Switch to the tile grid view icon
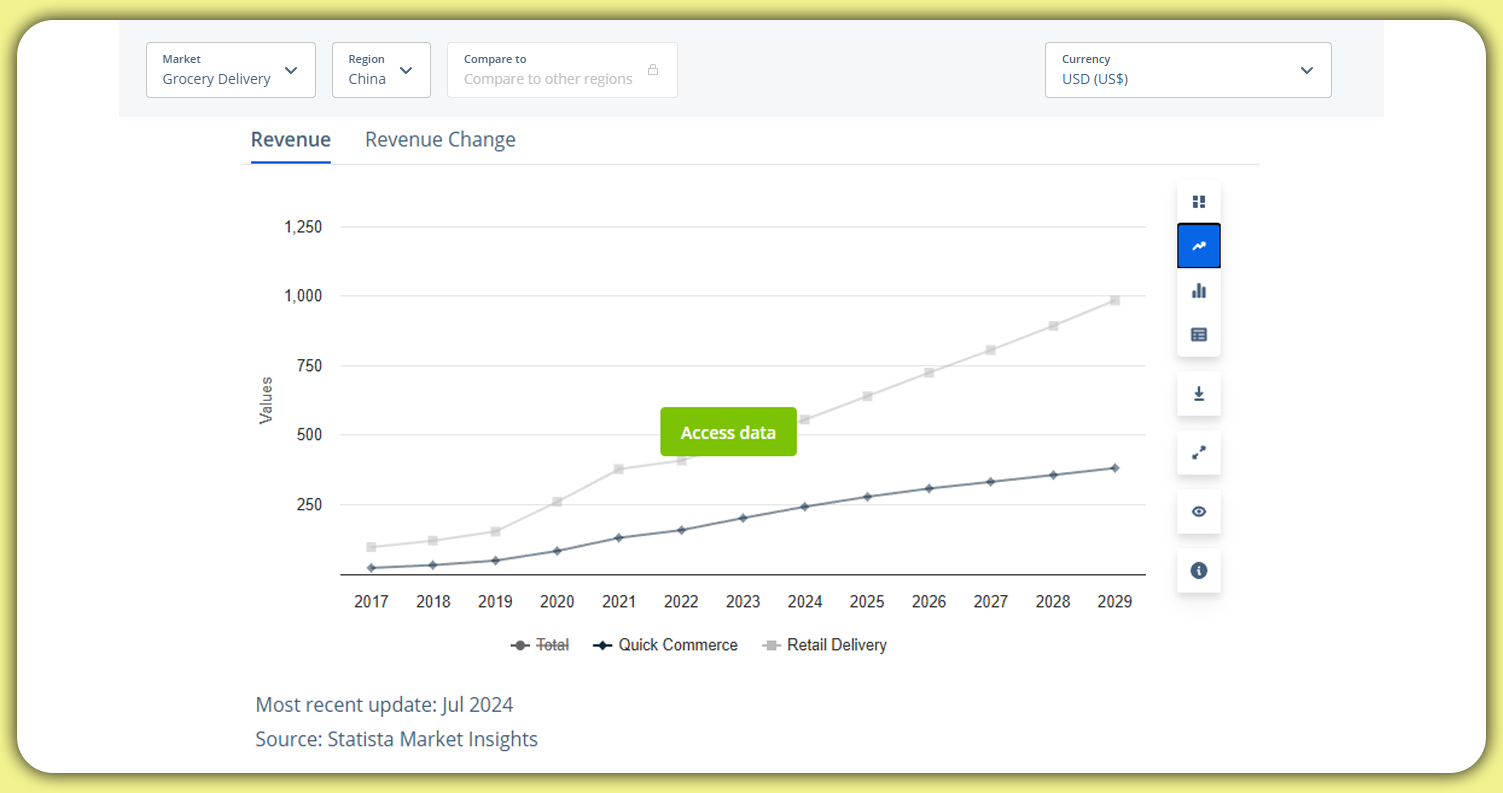The image size is (1503, 793). click(1199, 202)
